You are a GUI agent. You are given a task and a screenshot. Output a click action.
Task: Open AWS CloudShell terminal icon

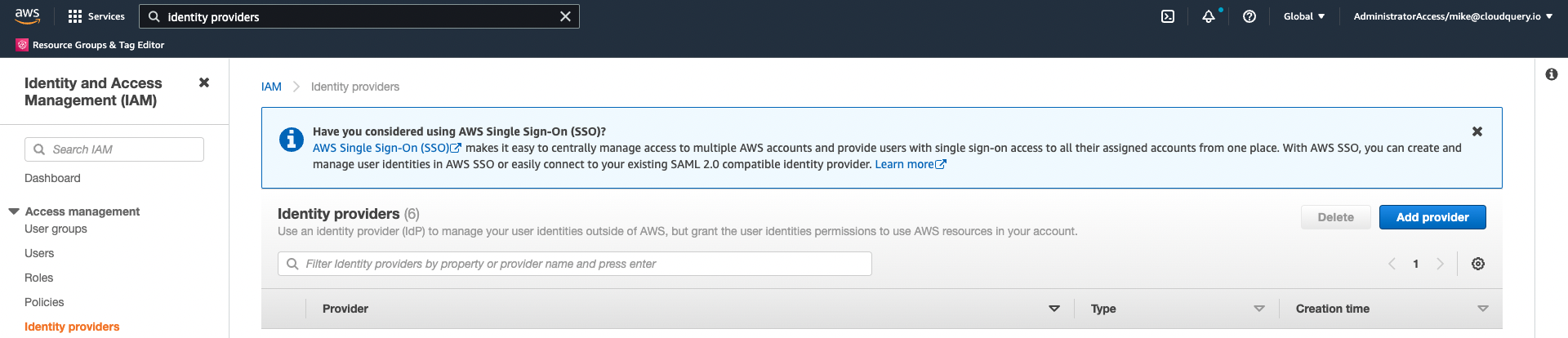[1168, 16]
